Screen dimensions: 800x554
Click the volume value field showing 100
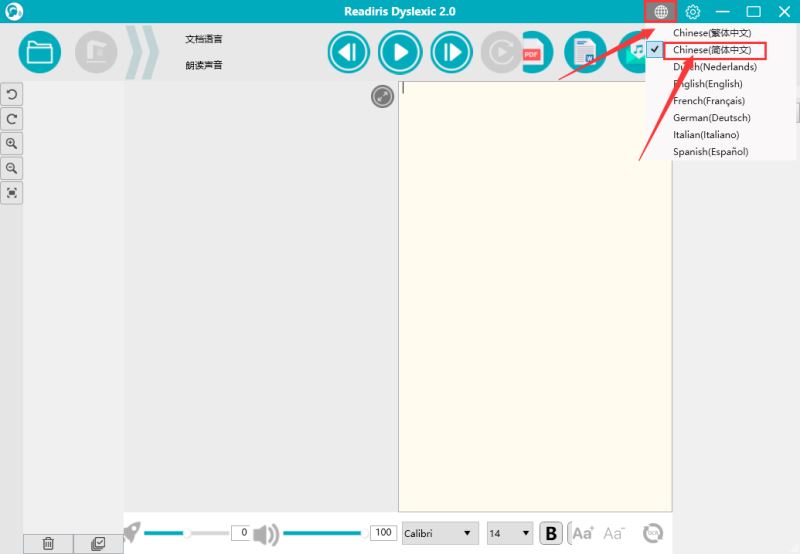[383, 533]
